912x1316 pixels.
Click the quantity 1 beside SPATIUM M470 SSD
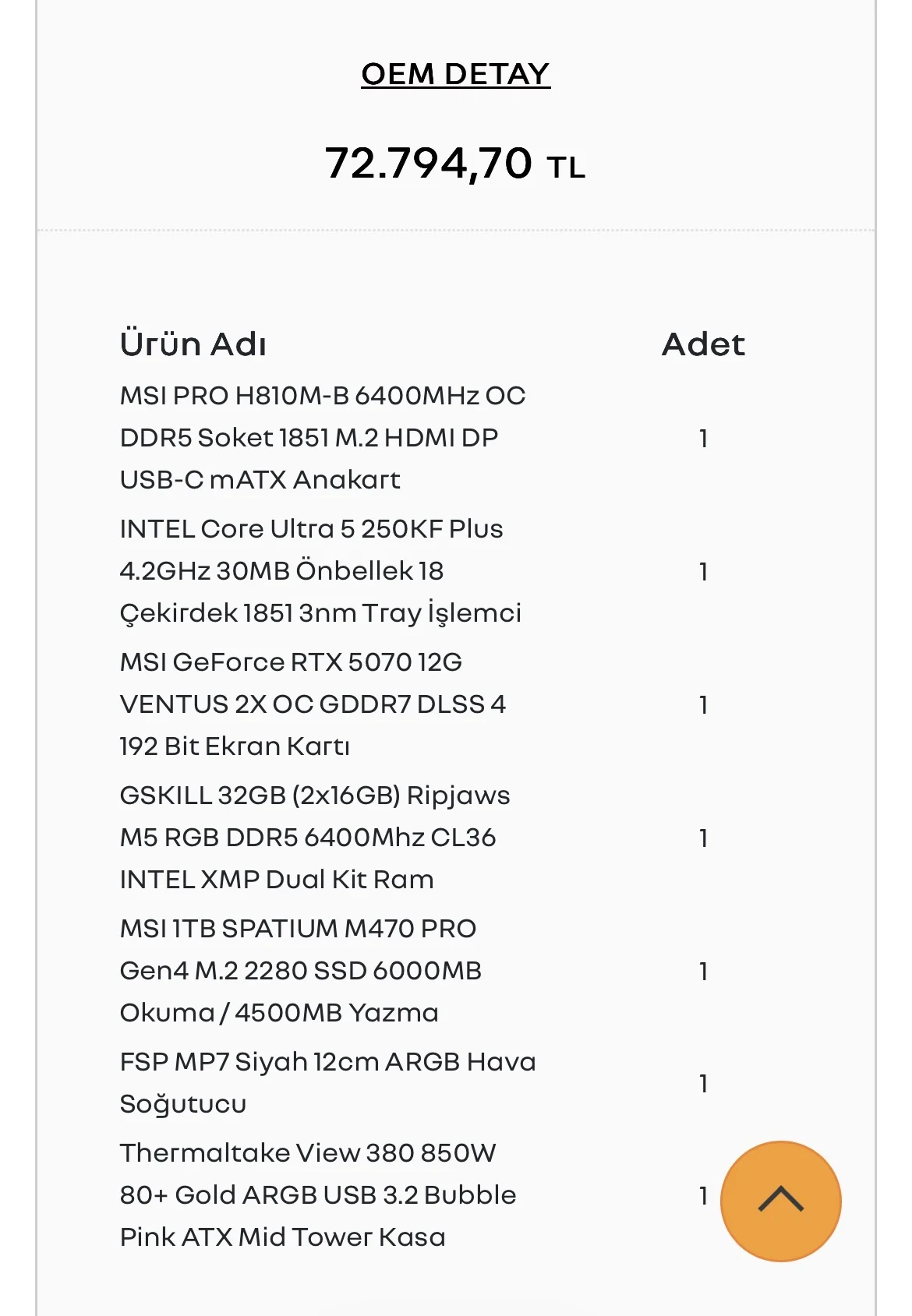(x=703, y=972)
